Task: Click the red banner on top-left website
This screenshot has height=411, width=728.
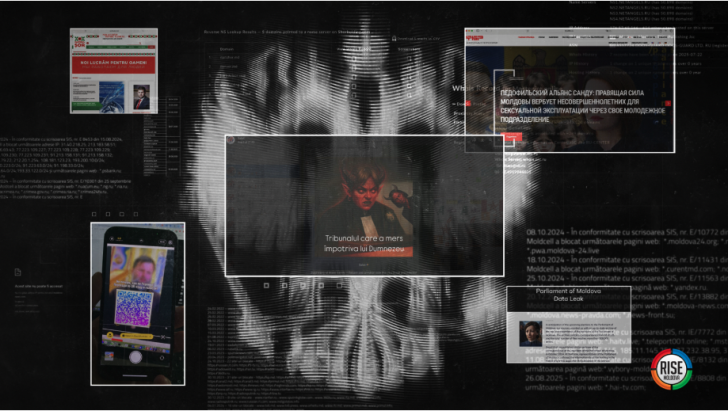Action: [x=113, y=62]
